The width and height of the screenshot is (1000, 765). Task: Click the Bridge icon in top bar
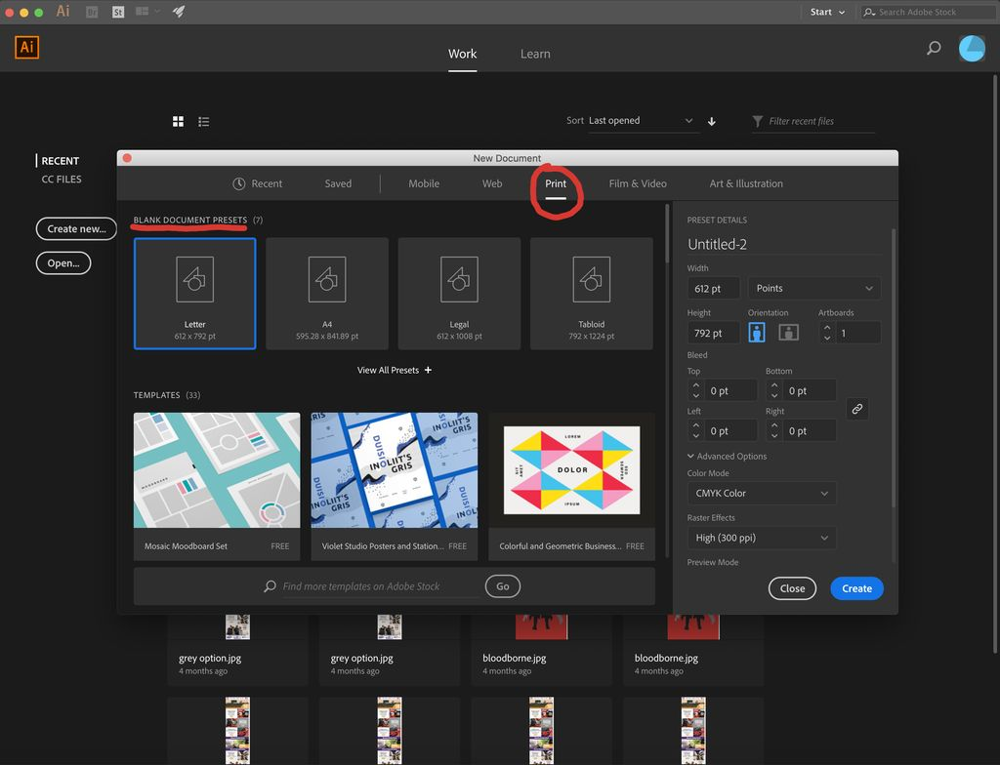(92, 12)
